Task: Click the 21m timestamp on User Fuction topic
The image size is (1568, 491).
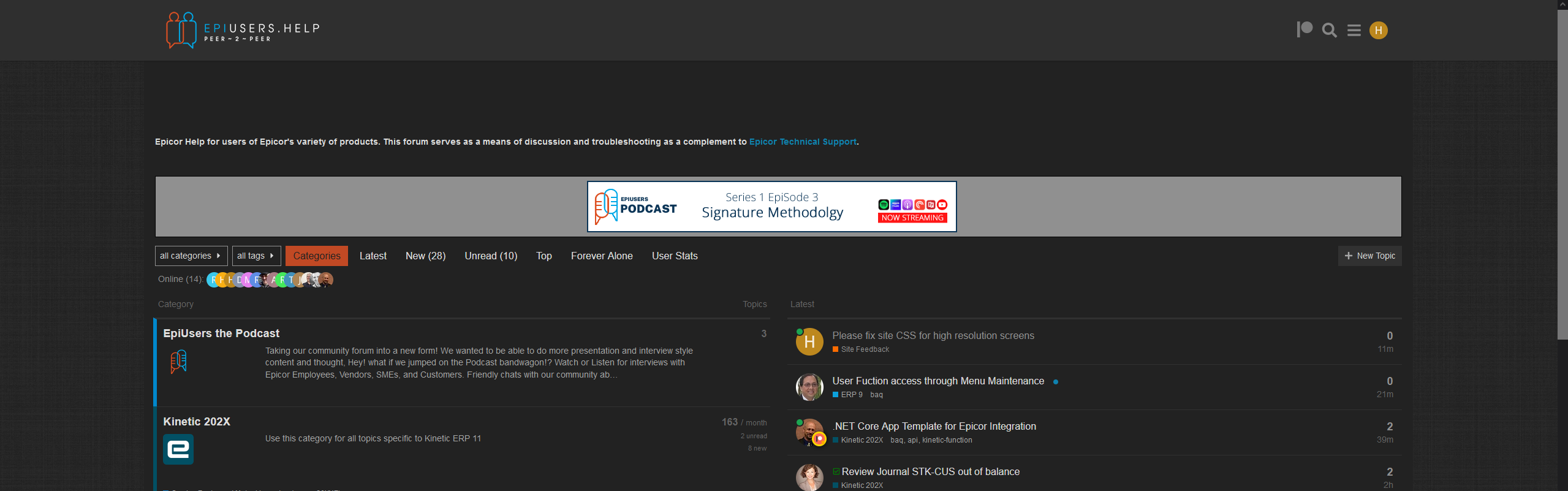Action: [1385, 395]
